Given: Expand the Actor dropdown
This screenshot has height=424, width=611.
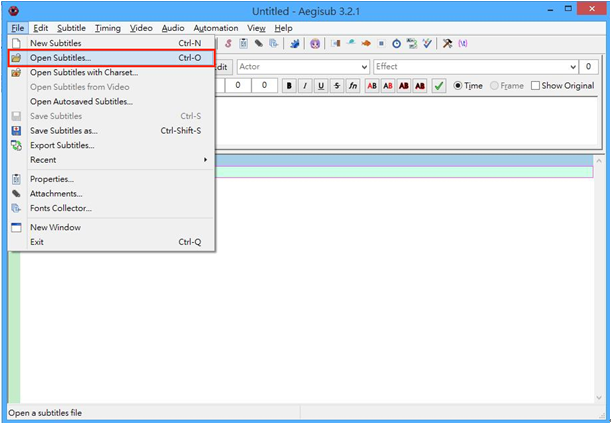Looking at the screenshot, I should pyautogui.click(x=362, y=67).
